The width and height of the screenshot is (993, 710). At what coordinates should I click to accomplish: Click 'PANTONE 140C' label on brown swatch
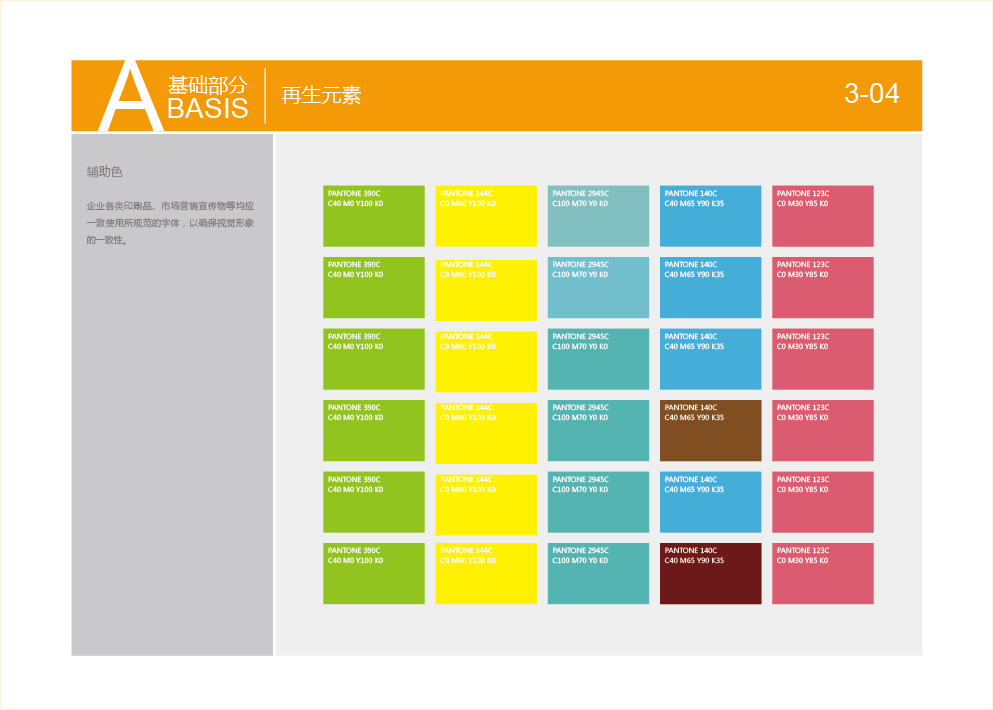coord(691,408)
